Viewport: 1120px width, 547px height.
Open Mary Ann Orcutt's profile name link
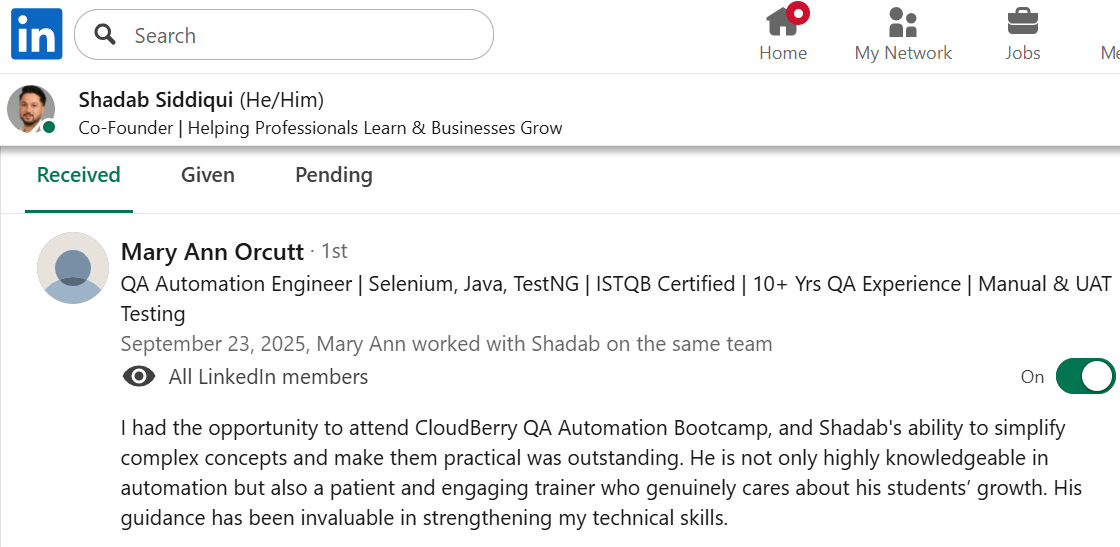212,251
